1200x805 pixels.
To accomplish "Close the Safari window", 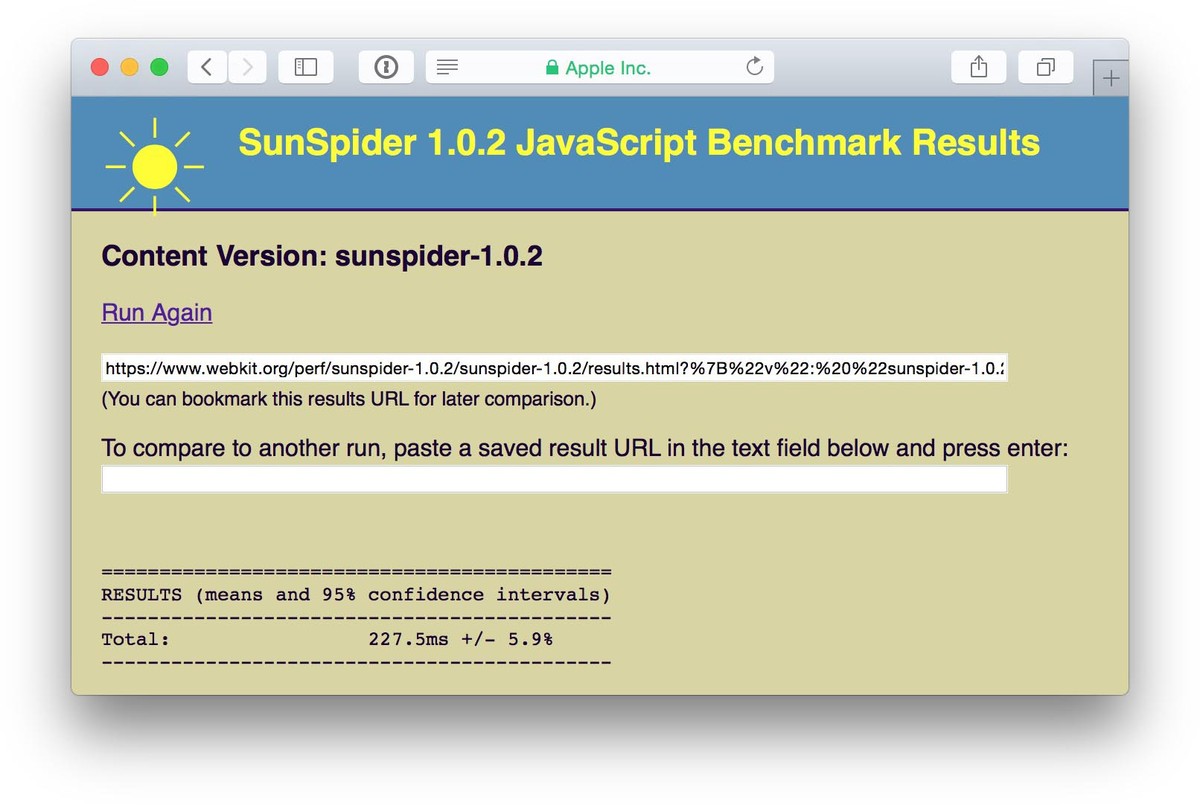I will (100, 67).
